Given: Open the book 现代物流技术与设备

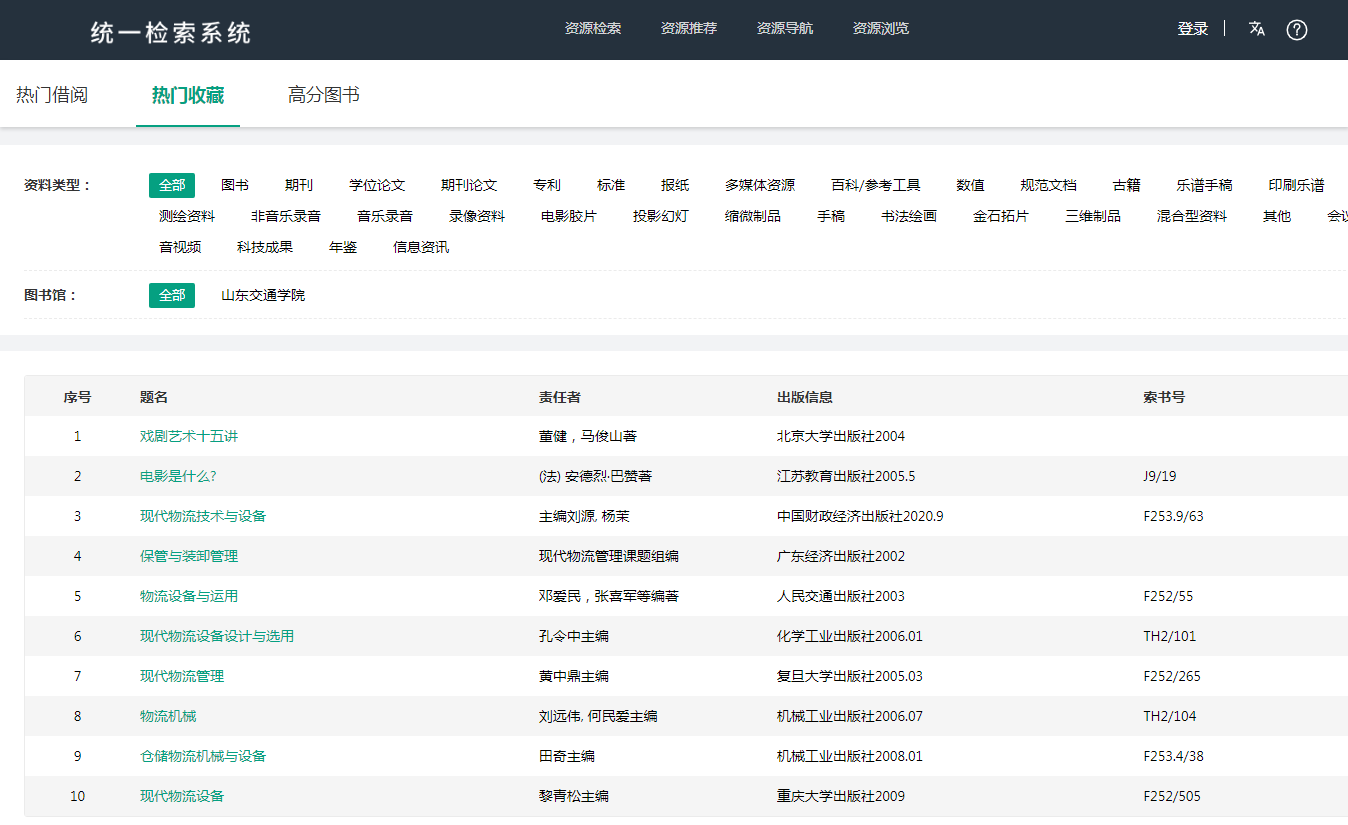Looking at the screenshot, I should coord(203,516).
